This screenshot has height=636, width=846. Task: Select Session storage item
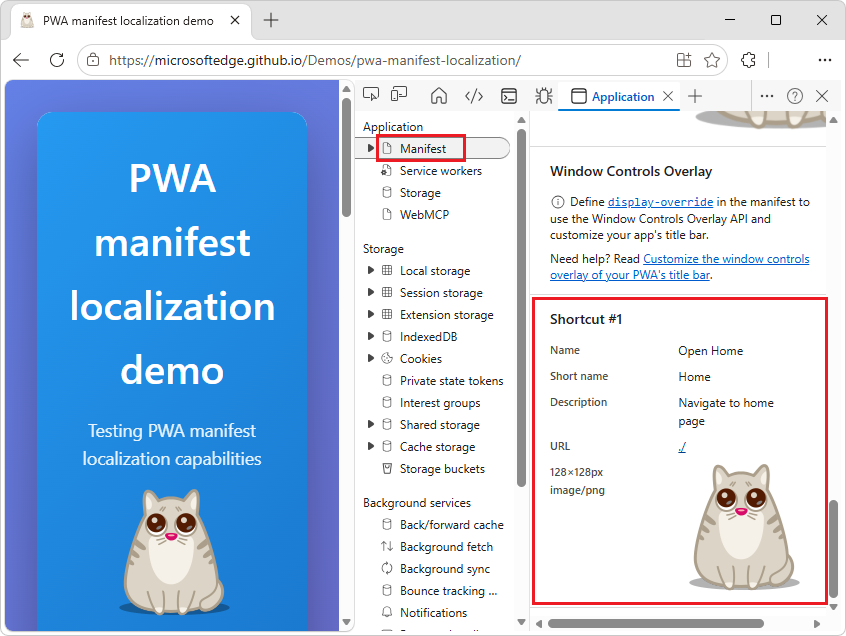441,293
